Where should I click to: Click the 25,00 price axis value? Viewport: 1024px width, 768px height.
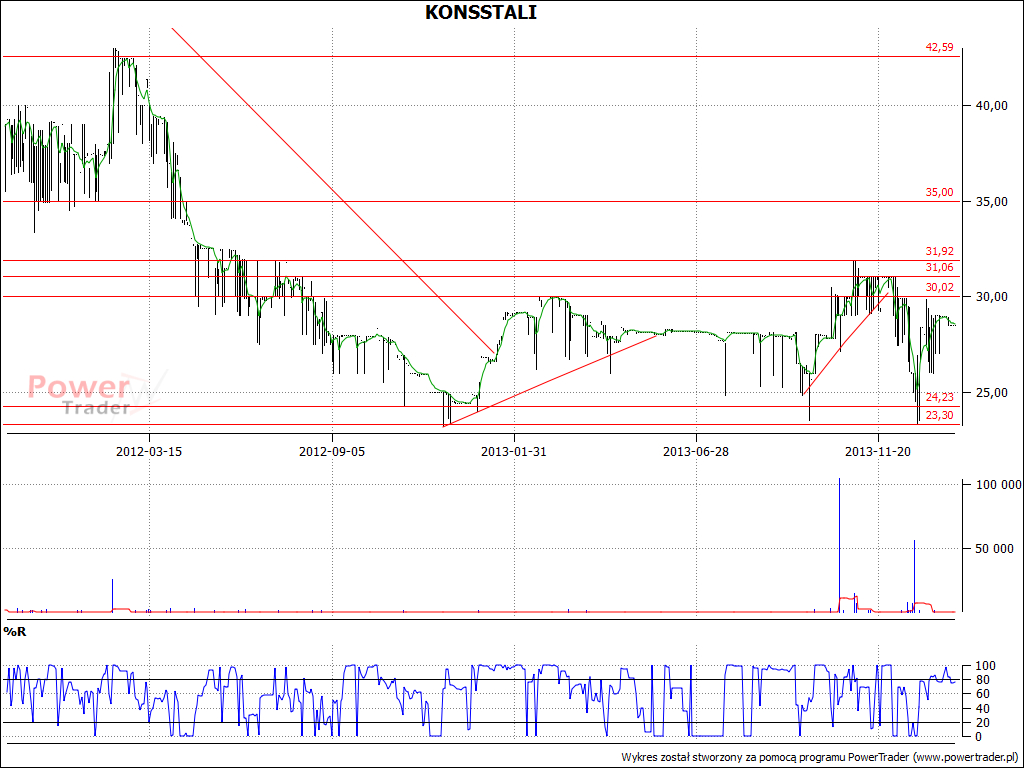pos(991,393)
